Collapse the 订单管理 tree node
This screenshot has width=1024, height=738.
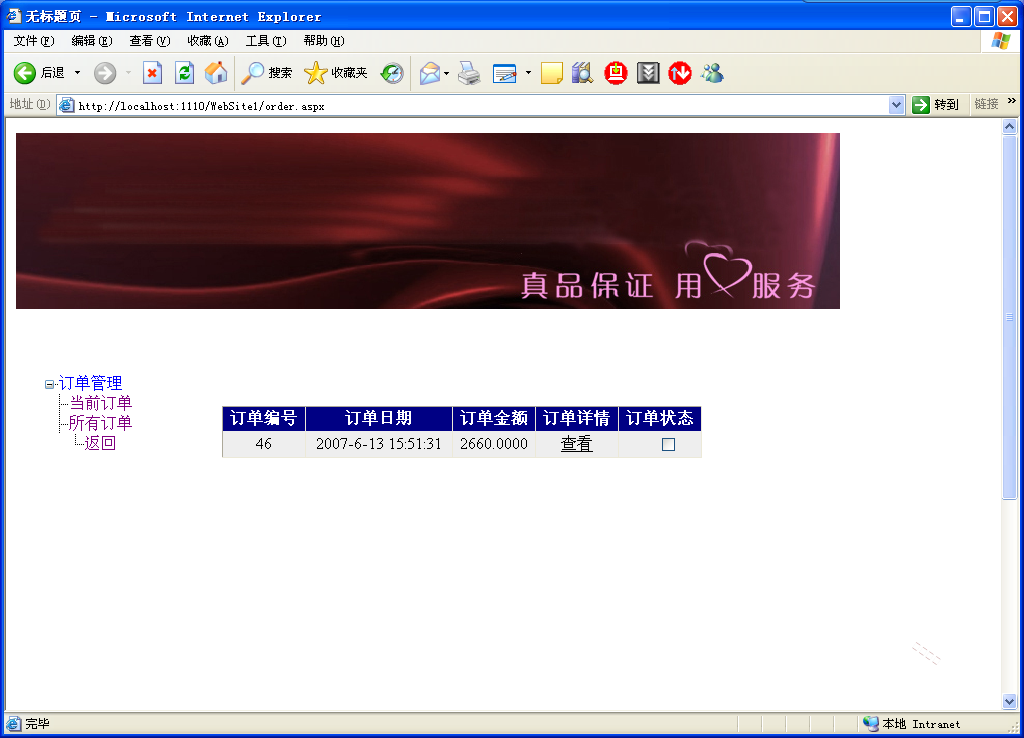(x=49, y=384)
